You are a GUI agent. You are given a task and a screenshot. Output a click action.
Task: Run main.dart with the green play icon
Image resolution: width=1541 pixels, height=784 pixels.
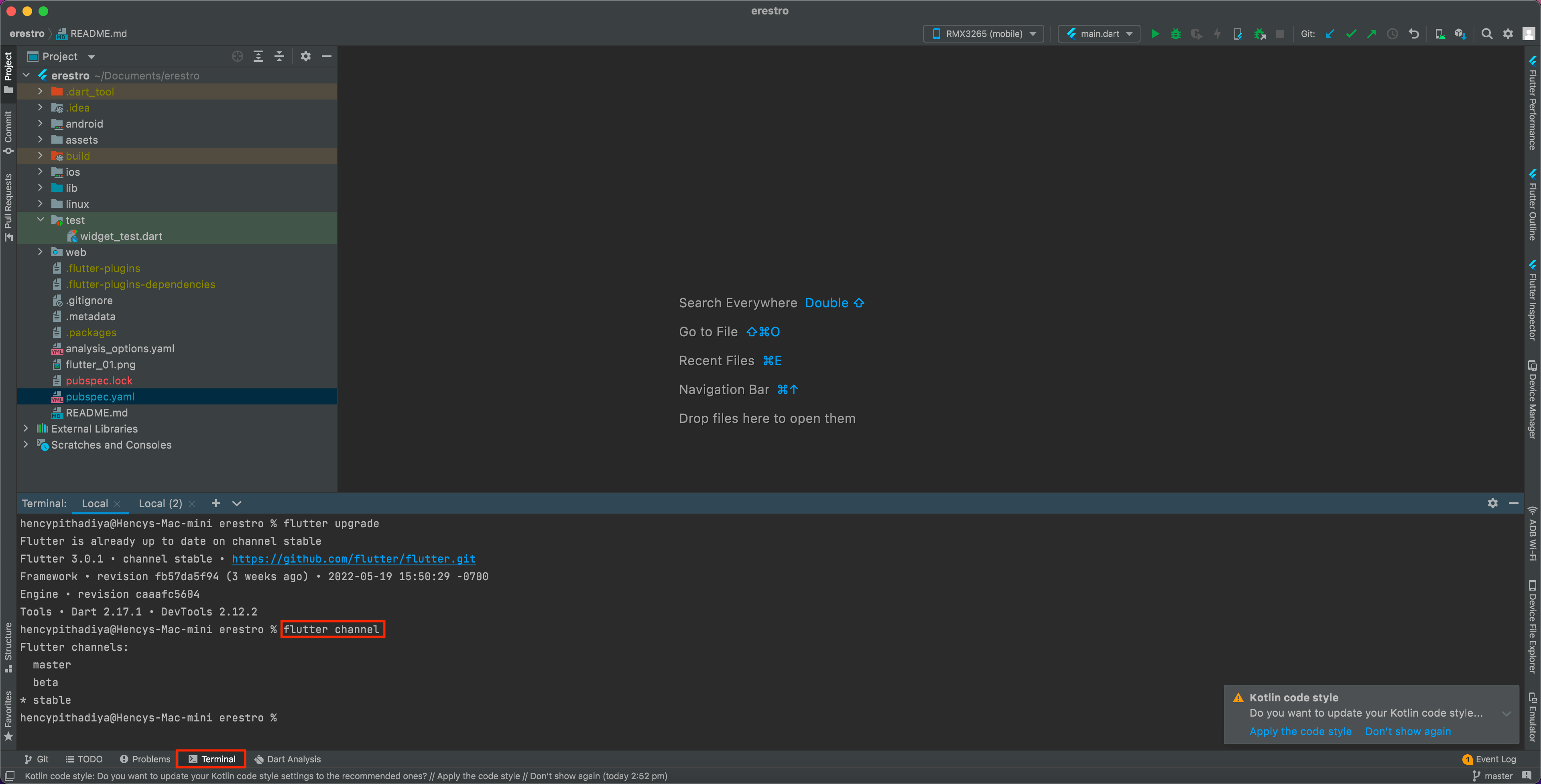(1155, 33)
